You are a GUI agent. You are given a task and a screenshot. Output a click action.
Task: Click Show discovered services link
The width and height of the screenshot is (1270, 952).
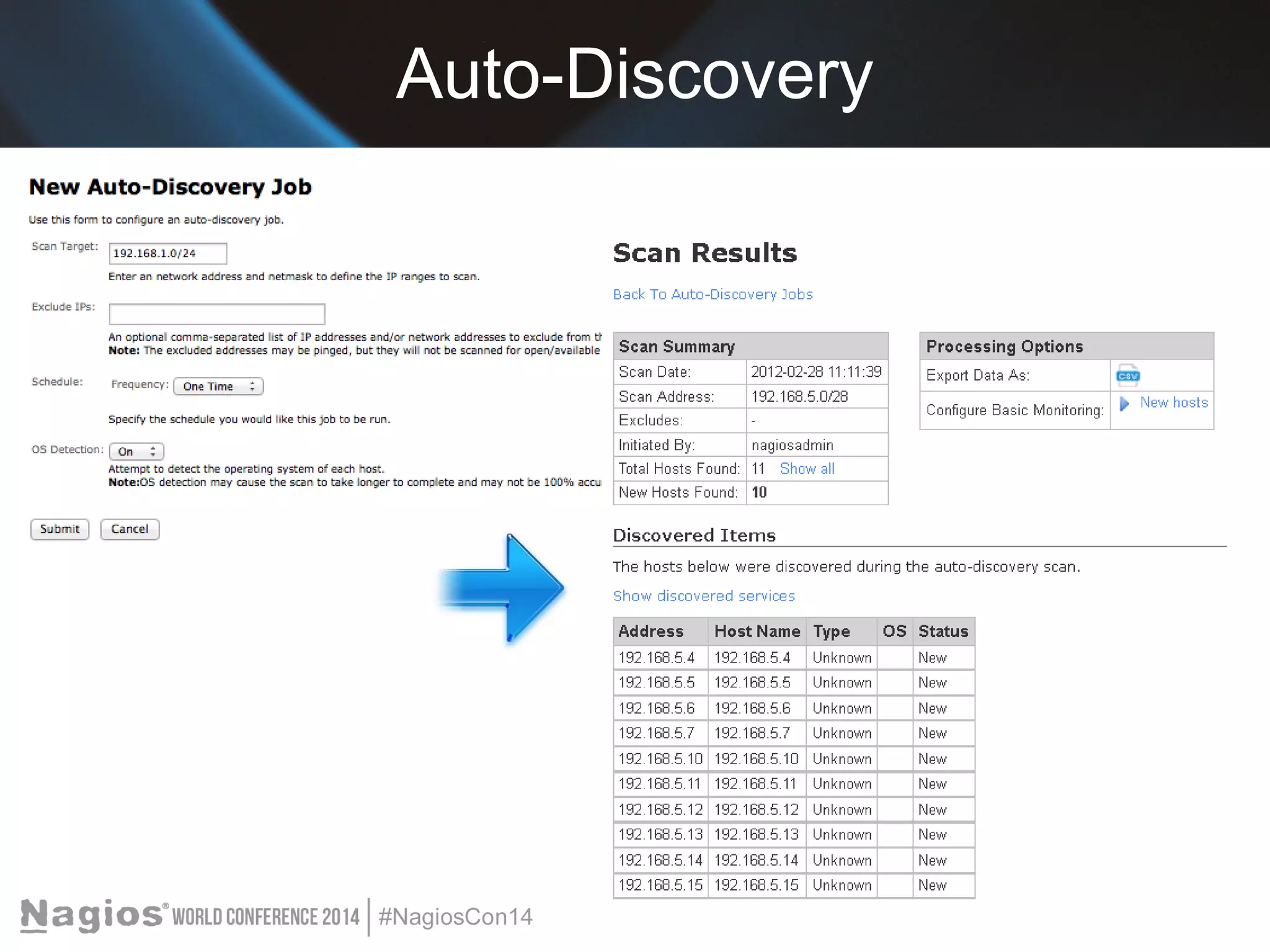click(704, 596)
